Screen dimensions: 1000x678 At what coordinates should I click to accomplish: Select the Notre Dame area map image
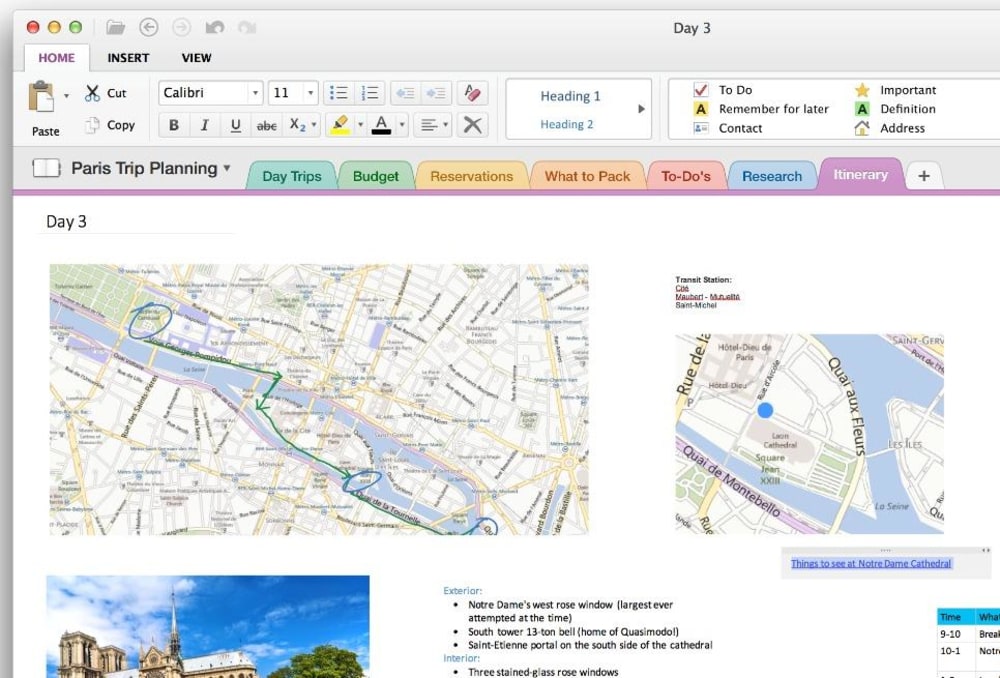809,434
